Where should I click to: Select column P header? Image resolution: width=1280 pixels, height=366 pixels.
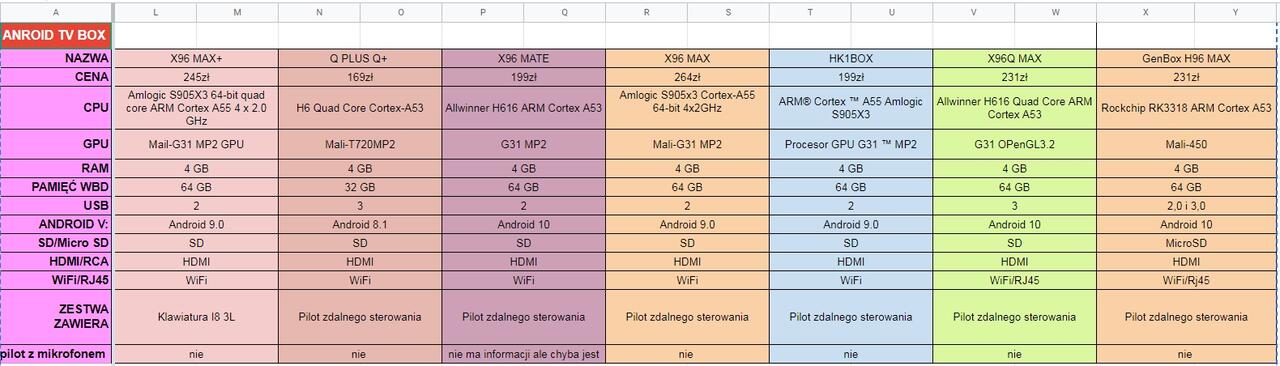(x=483, y=11)
